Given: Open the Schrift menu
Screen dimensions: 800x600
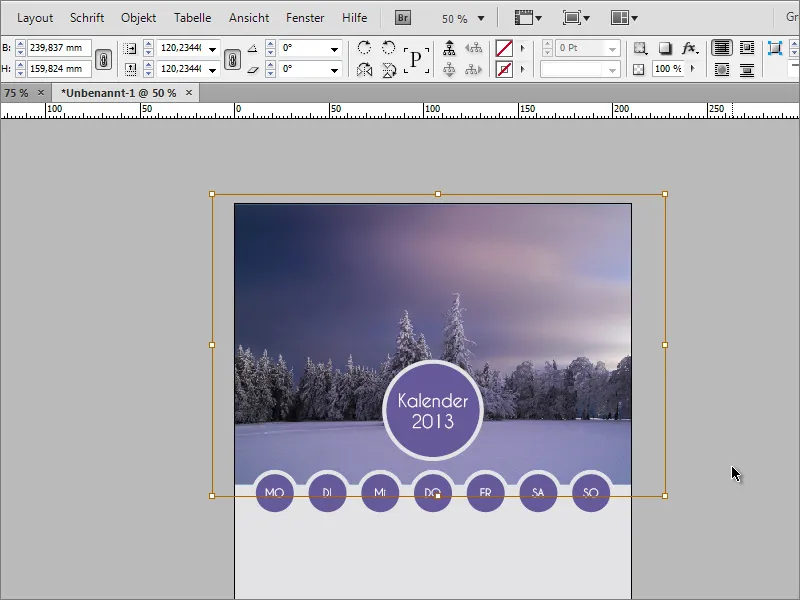Looking at the screenshot, I should pos(87,18).
